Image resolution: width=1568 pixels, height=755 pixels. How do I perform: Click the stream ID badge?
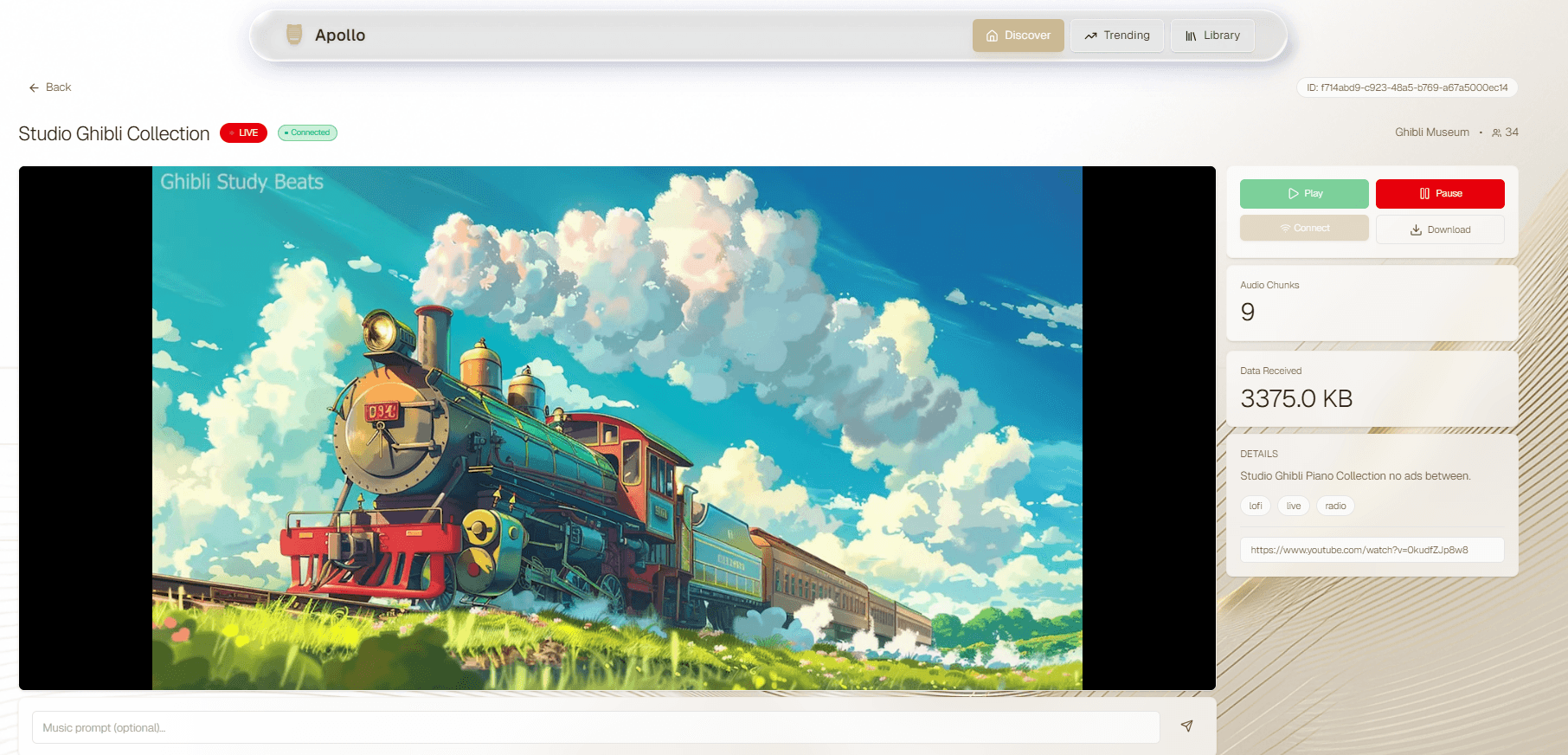pos(1407,87)
